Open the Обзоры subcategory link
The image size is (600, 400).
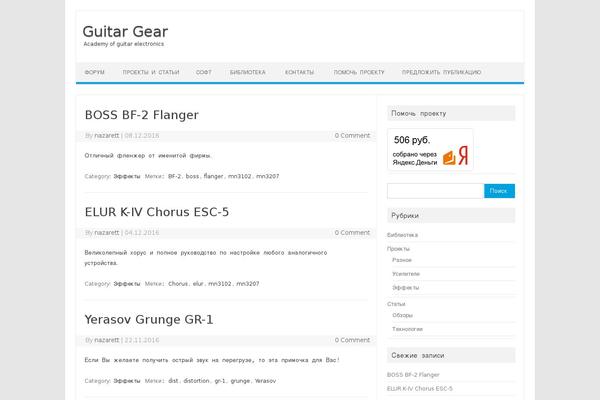coord(402,315)
